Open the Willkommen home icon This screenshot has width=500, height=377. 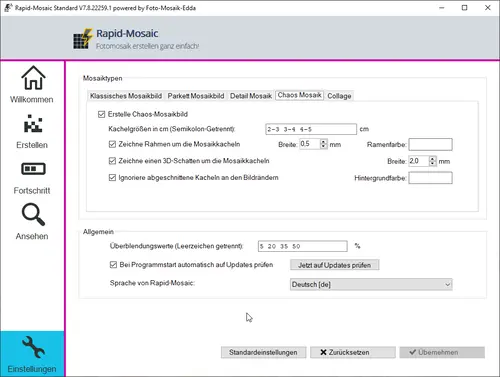point(33,78)
